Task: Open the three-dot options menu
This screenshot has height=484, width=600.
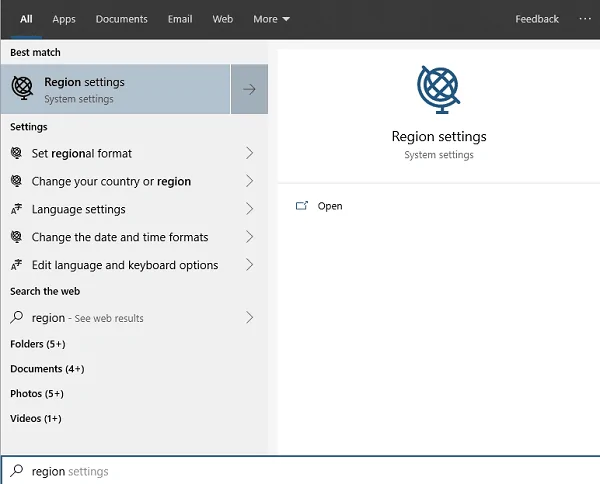Action: tap(585, 19)
